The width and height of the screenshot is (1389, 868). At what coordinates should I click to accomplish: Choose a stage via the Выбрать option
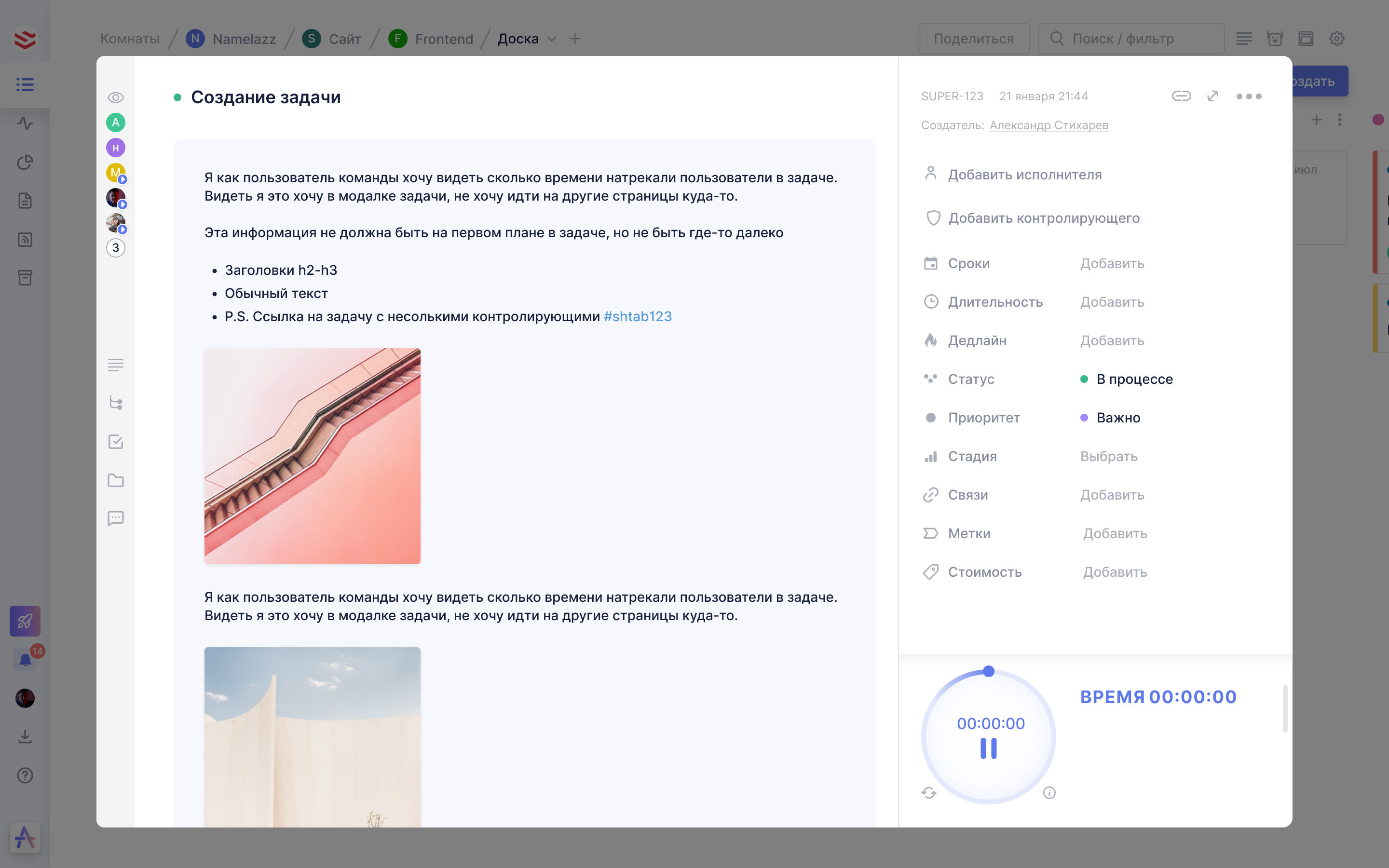point(1108,456)
